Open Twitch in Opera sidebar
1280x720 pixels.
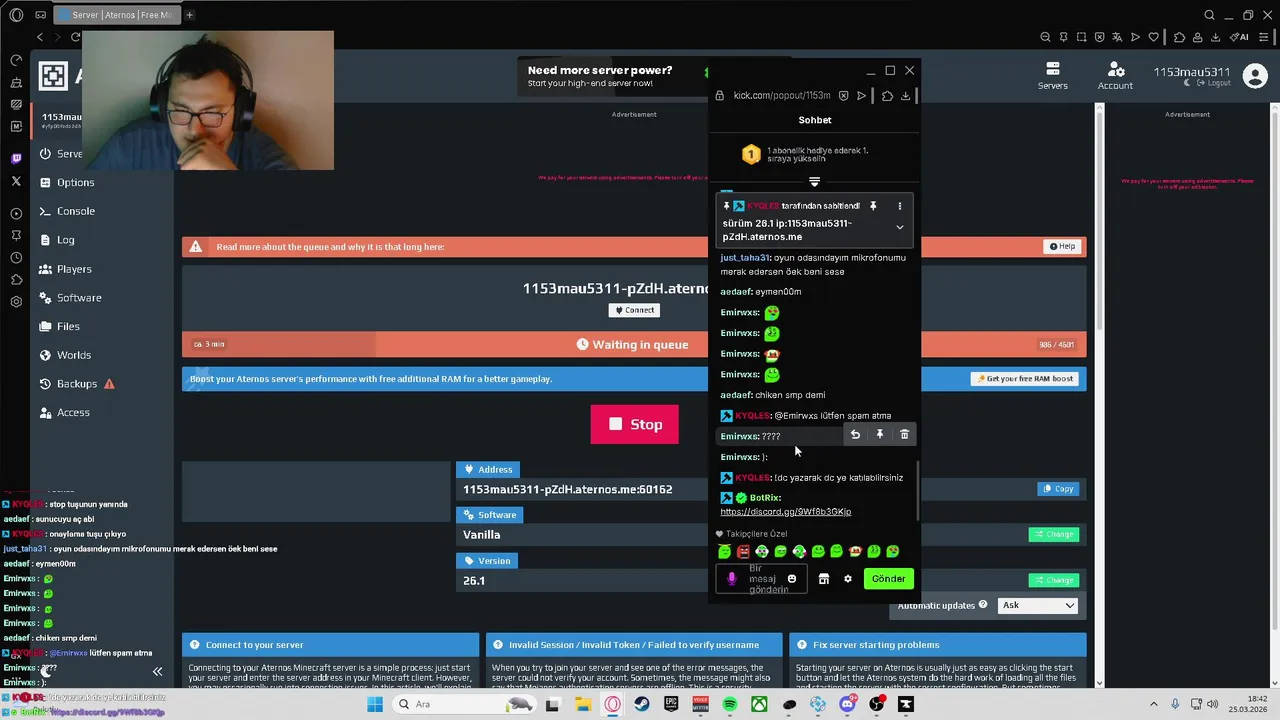click(16, 159)
